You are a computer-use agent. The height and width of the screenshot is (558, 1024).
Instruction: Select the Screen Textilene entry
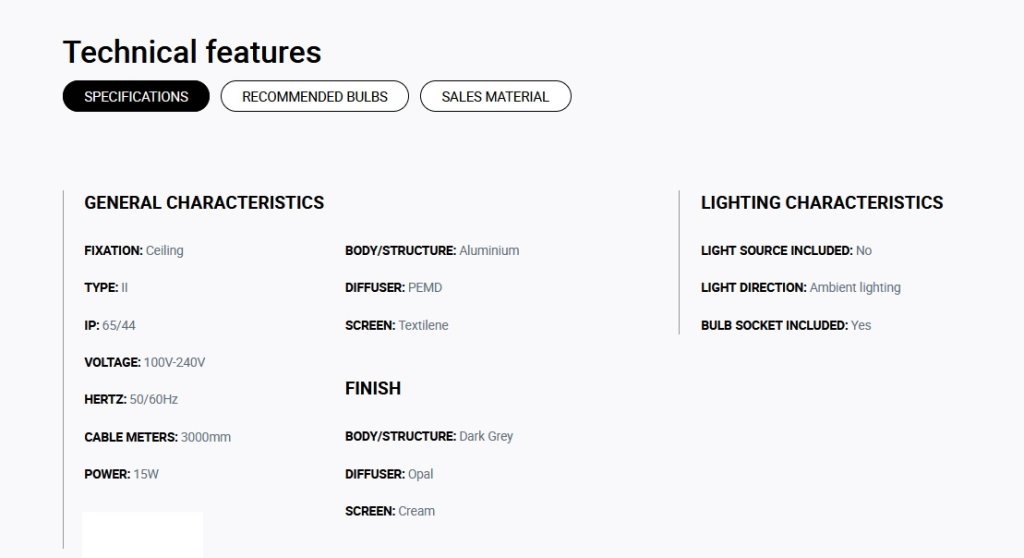[x=396, y=325]
